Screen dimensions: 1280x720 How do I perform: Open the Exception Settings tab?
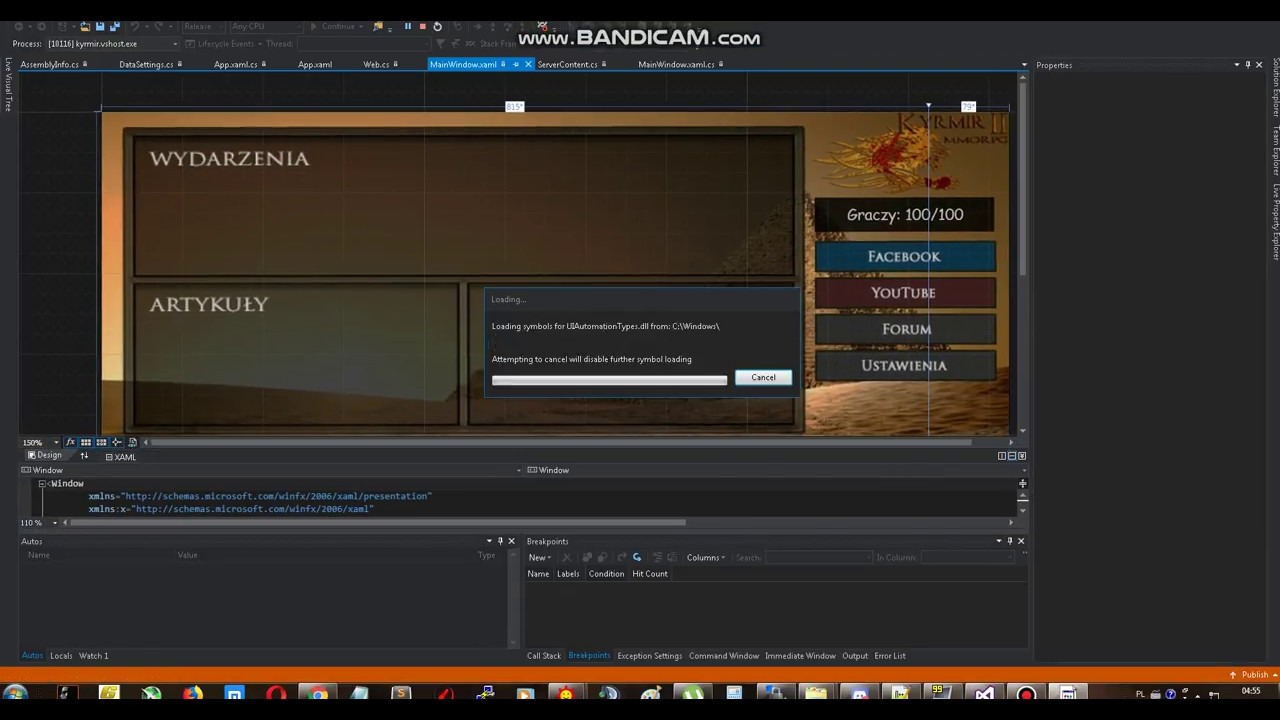(x=649, y=656)
